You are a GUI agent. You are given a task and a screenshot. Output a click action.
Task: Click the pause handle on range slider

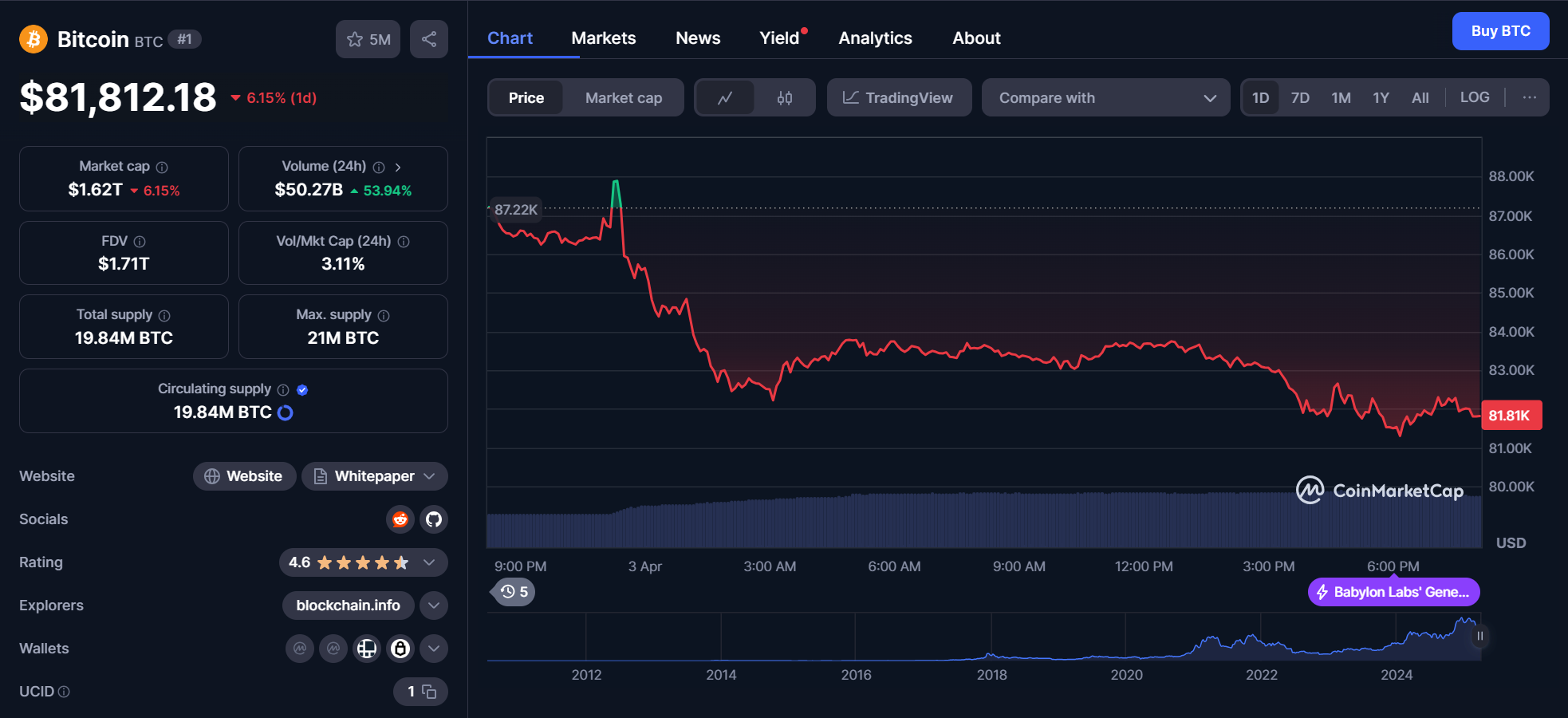[x=1479, y=636]
